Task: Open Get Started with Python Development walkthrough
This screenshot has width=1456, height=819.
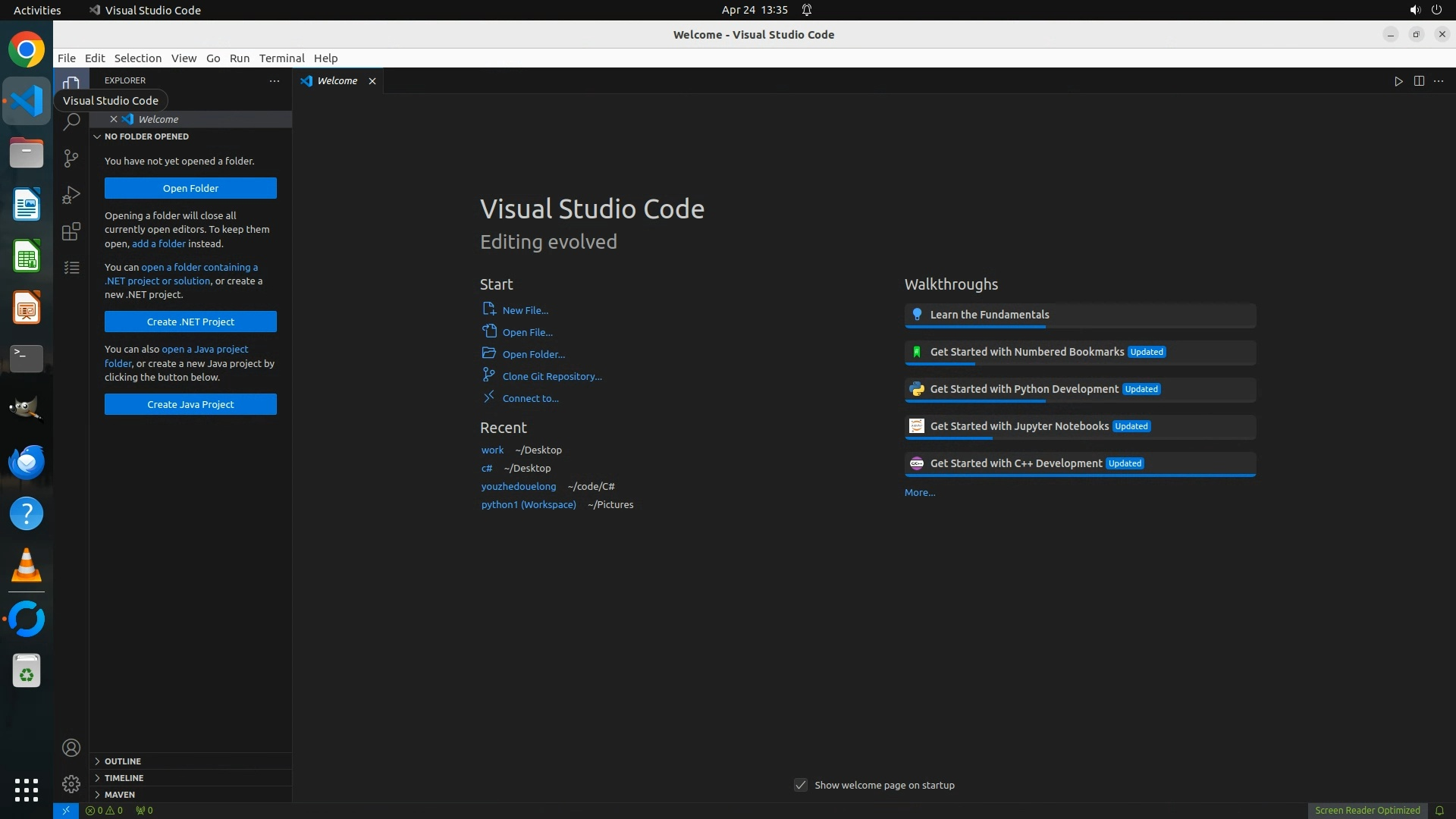Action: [1024, 389]
